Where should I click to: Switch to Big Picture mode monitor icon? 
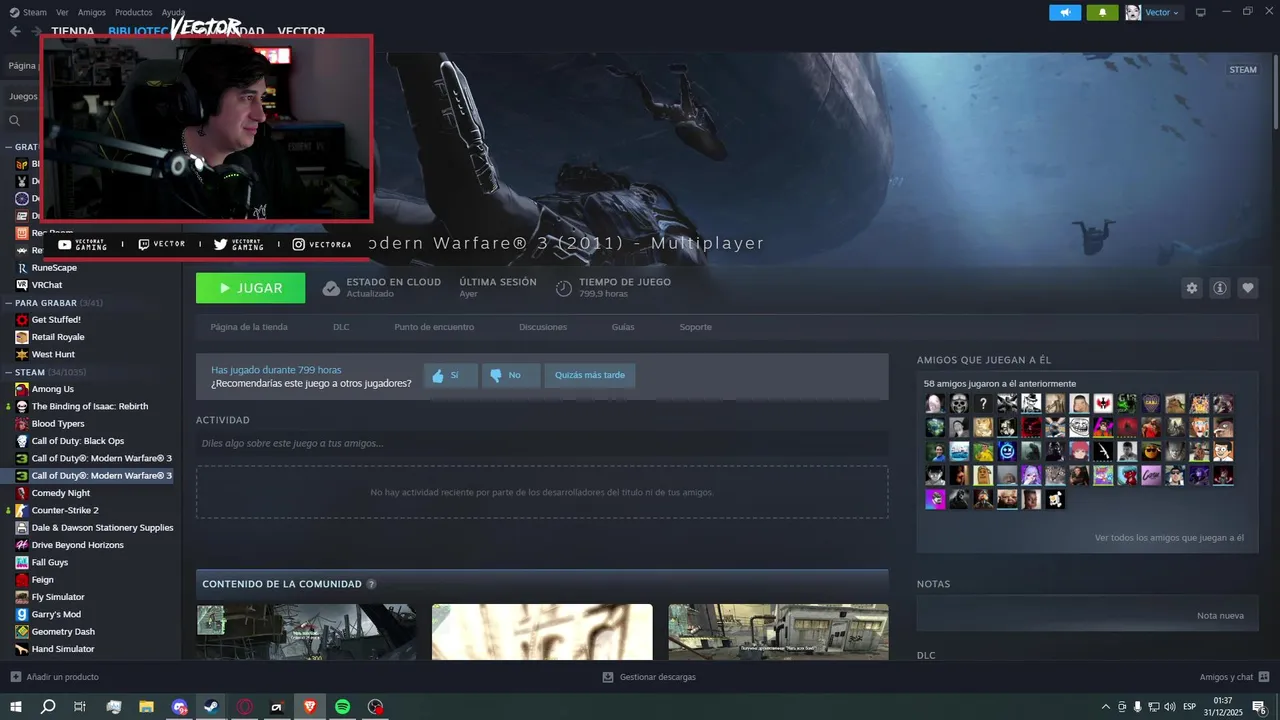point(1201,12)
